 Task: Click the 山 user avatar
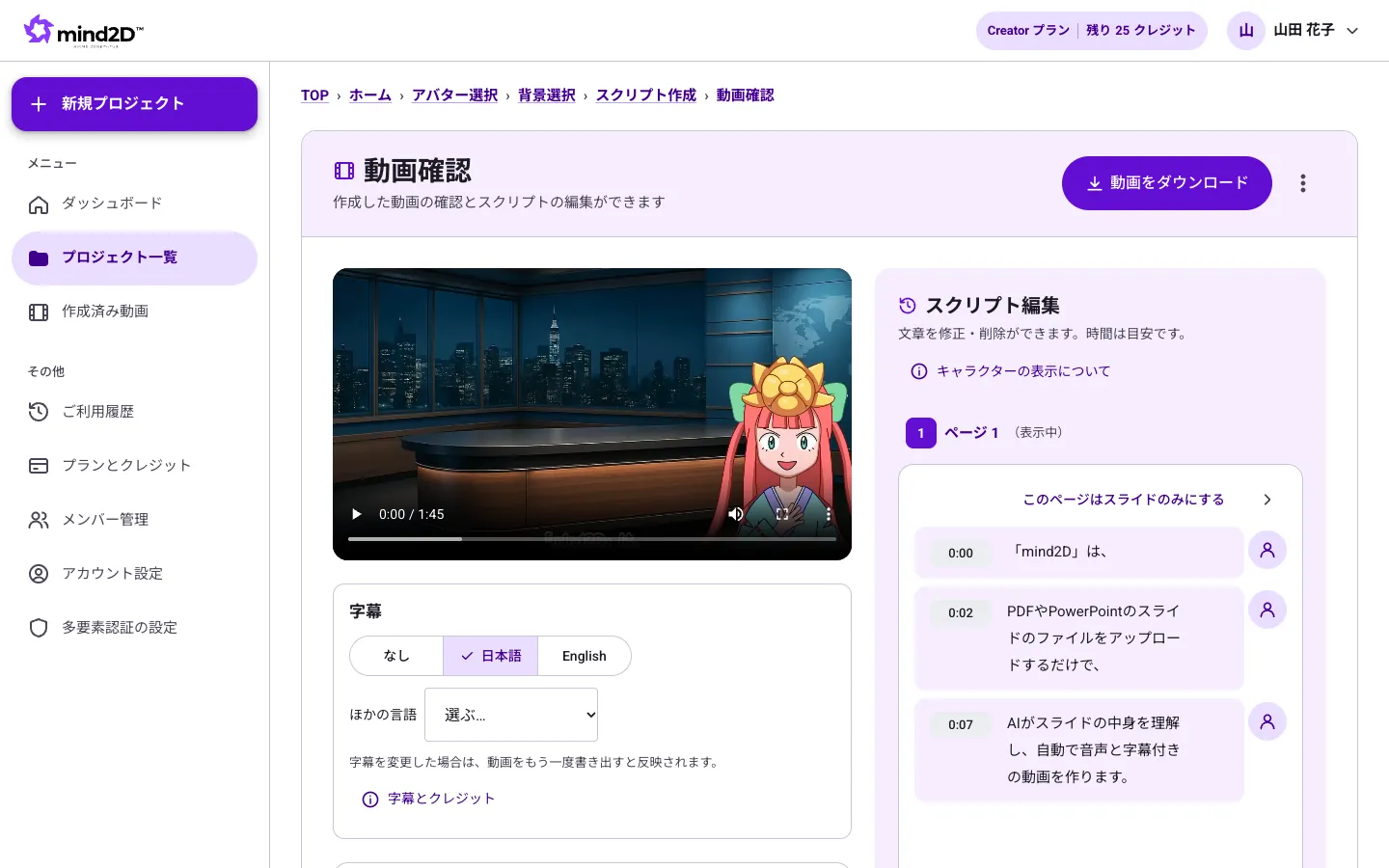click(1246, 31)
